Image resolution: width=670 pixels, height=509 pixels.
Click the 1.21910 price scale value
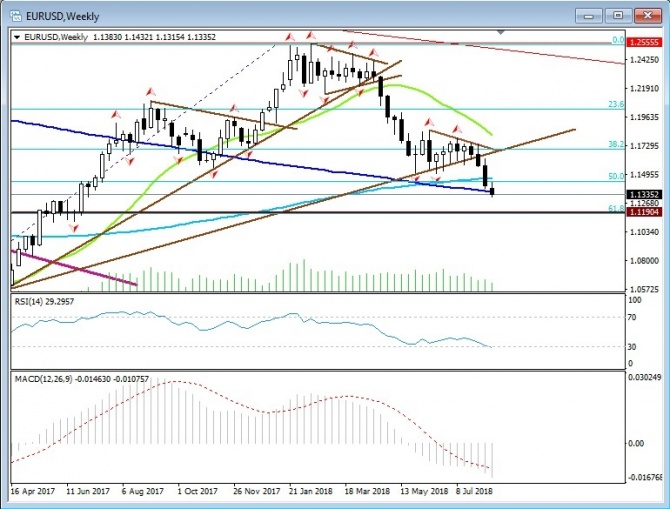pyautogui.click(x=644, y=88)
